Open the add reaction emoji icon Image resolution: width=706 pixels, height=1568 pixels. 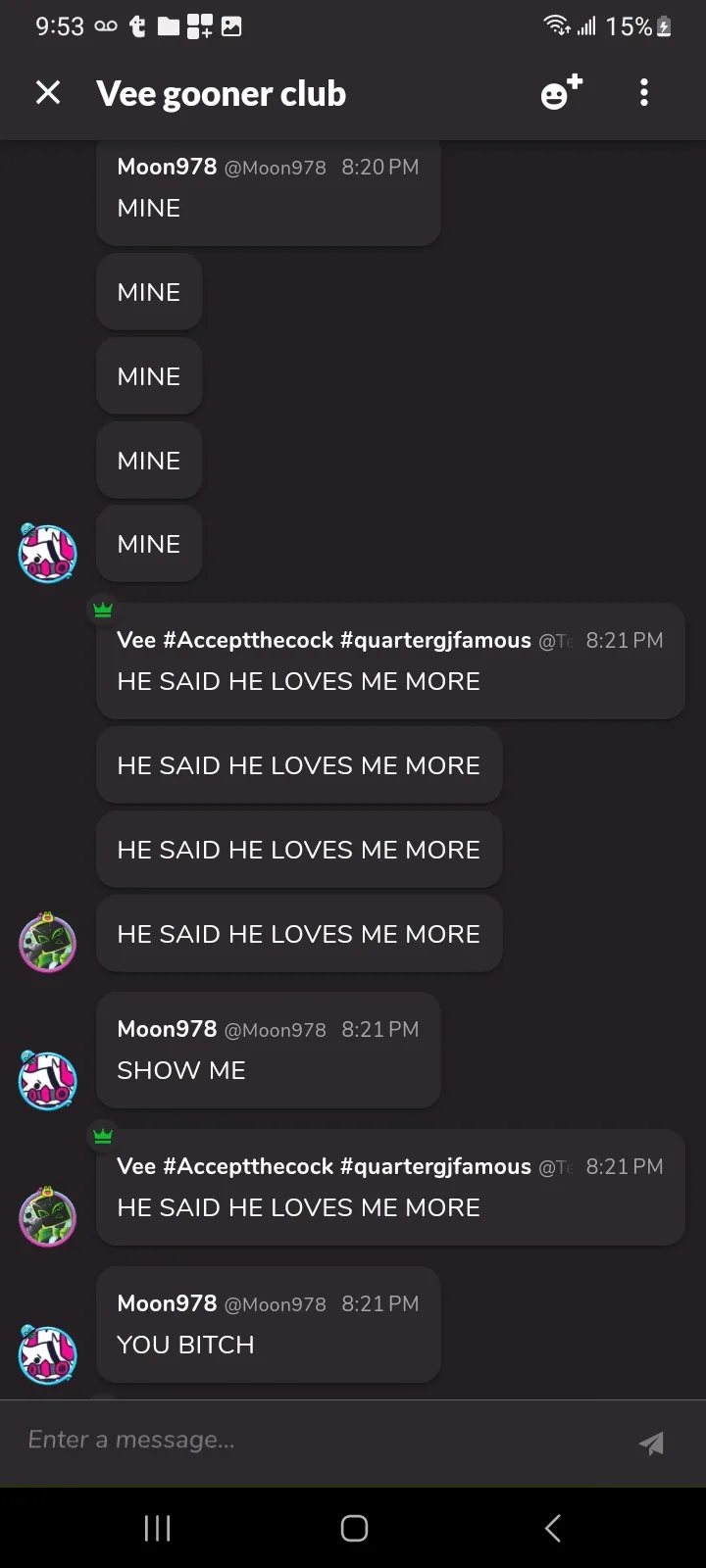(561, 92)
